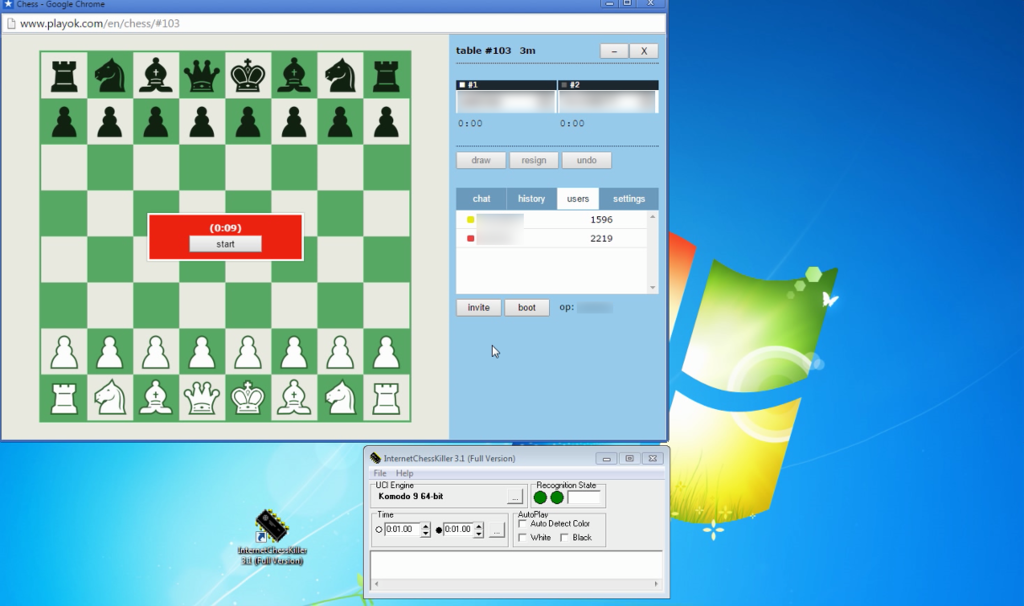Select the black rook on a8

[x=64, y=75]
